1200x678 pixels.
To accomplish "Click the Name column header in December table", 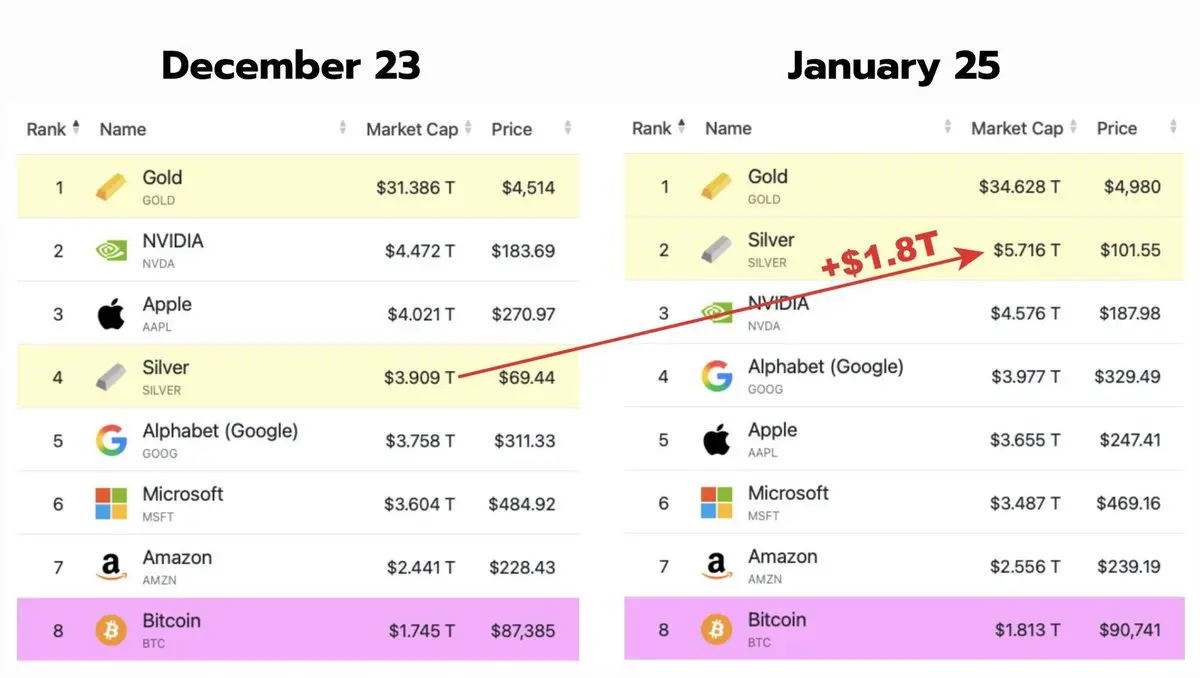I will tap(123, 129).
